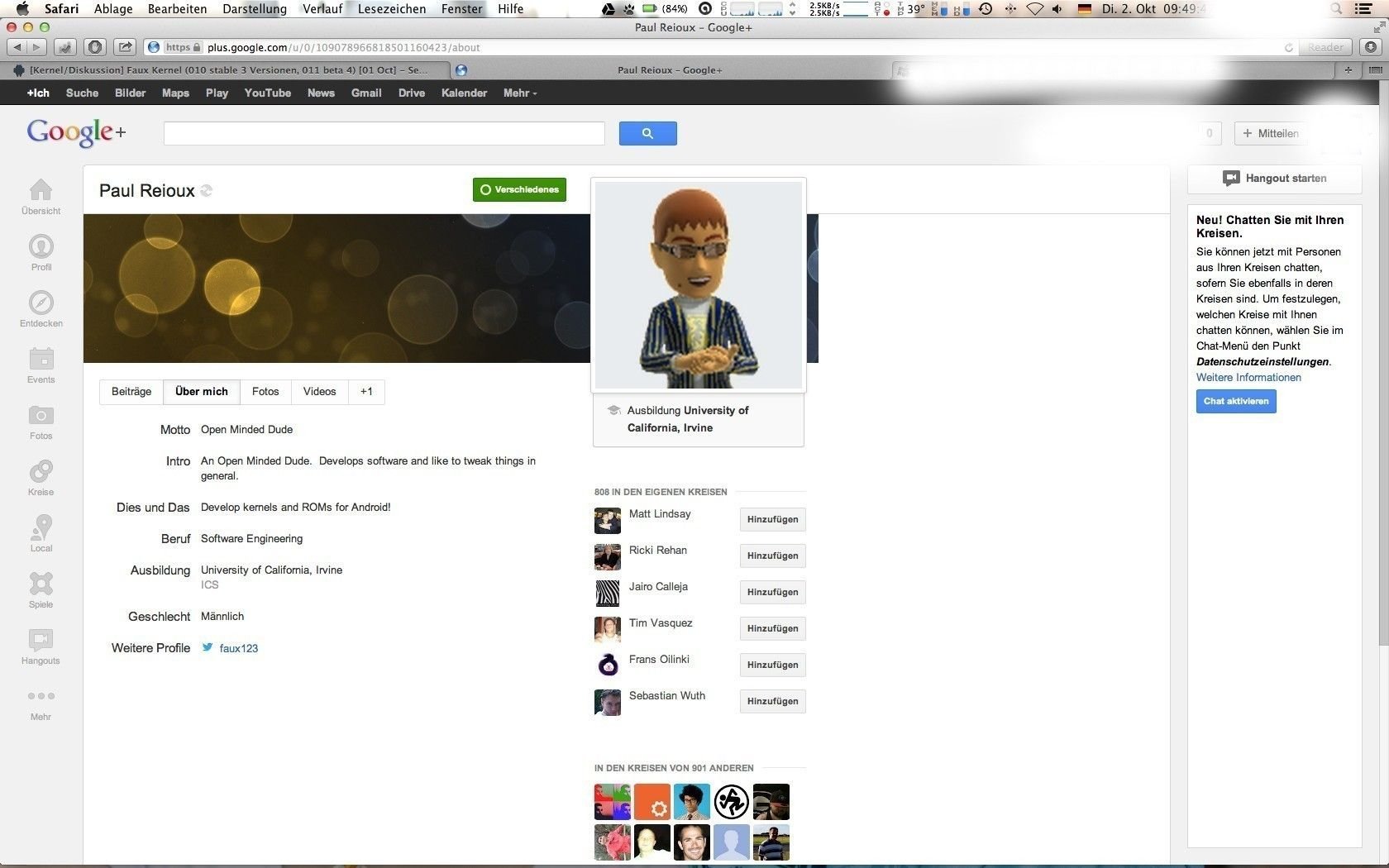Image resolution: width=1389 pixels, height=868 pixels.
Task: Open the Hangouts sidebar icon
Action: coord(41,640)
